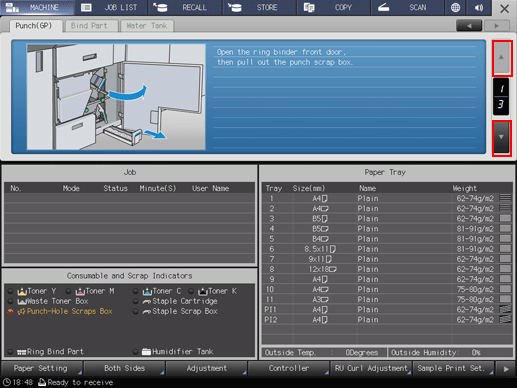Viewport: 517px width, 388px height.
Task: Select the Staple Cartridge indicator
Action: (176, 301)
